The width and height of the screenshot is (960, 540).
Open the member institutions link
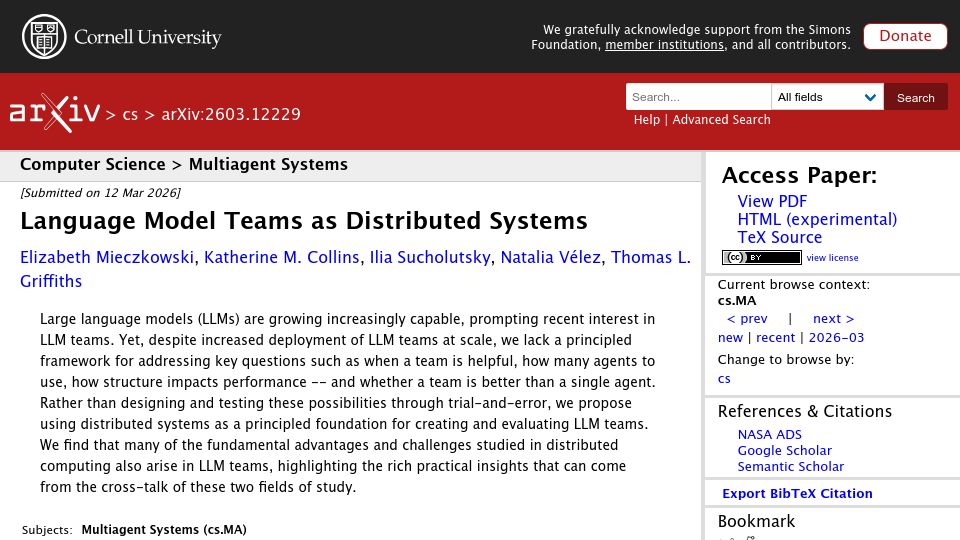tap(664, 45)
